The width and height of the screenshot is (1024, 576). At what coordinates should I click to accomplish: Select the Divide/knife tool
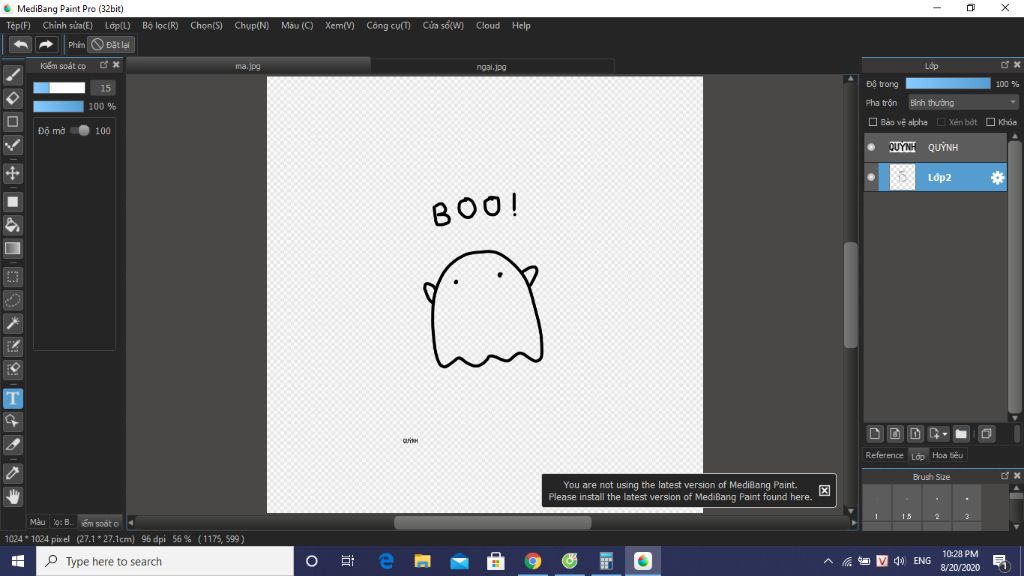coord(12,445)
